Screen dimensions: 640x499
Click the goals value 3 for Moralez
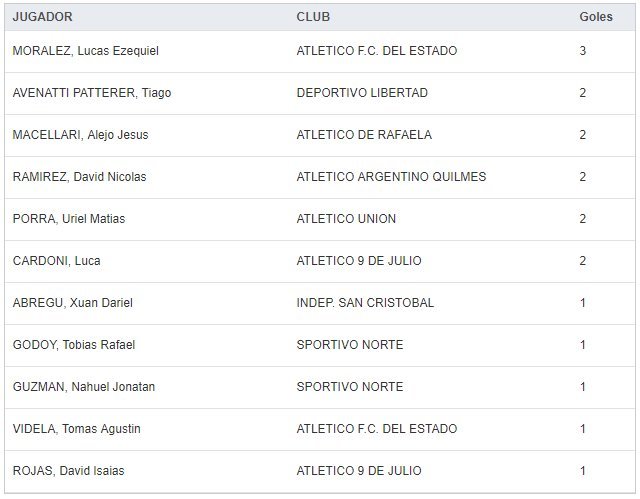pos(583,51)
